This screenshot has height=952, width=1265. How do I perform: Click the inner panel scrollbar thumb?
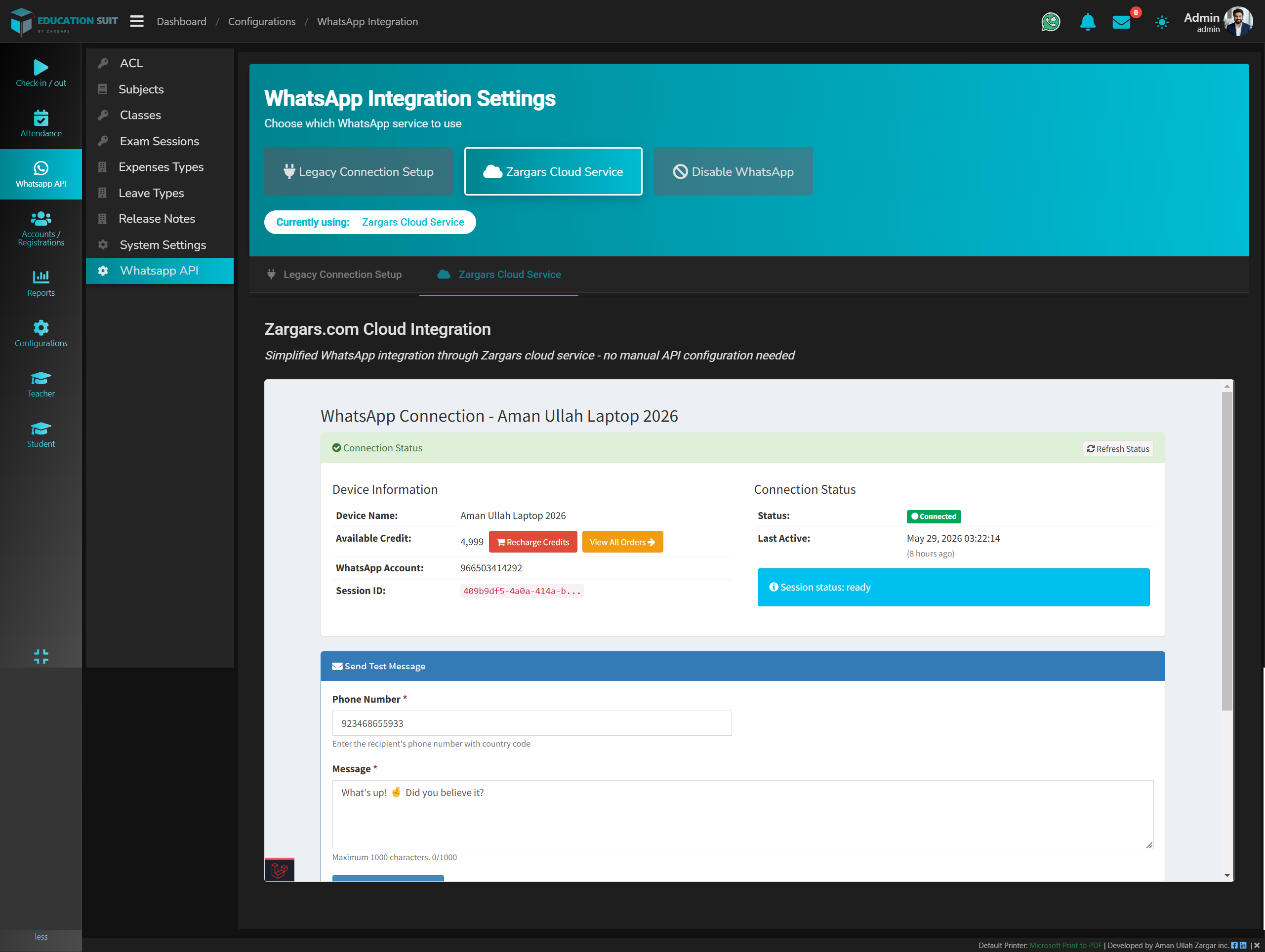coord(1226,551)
